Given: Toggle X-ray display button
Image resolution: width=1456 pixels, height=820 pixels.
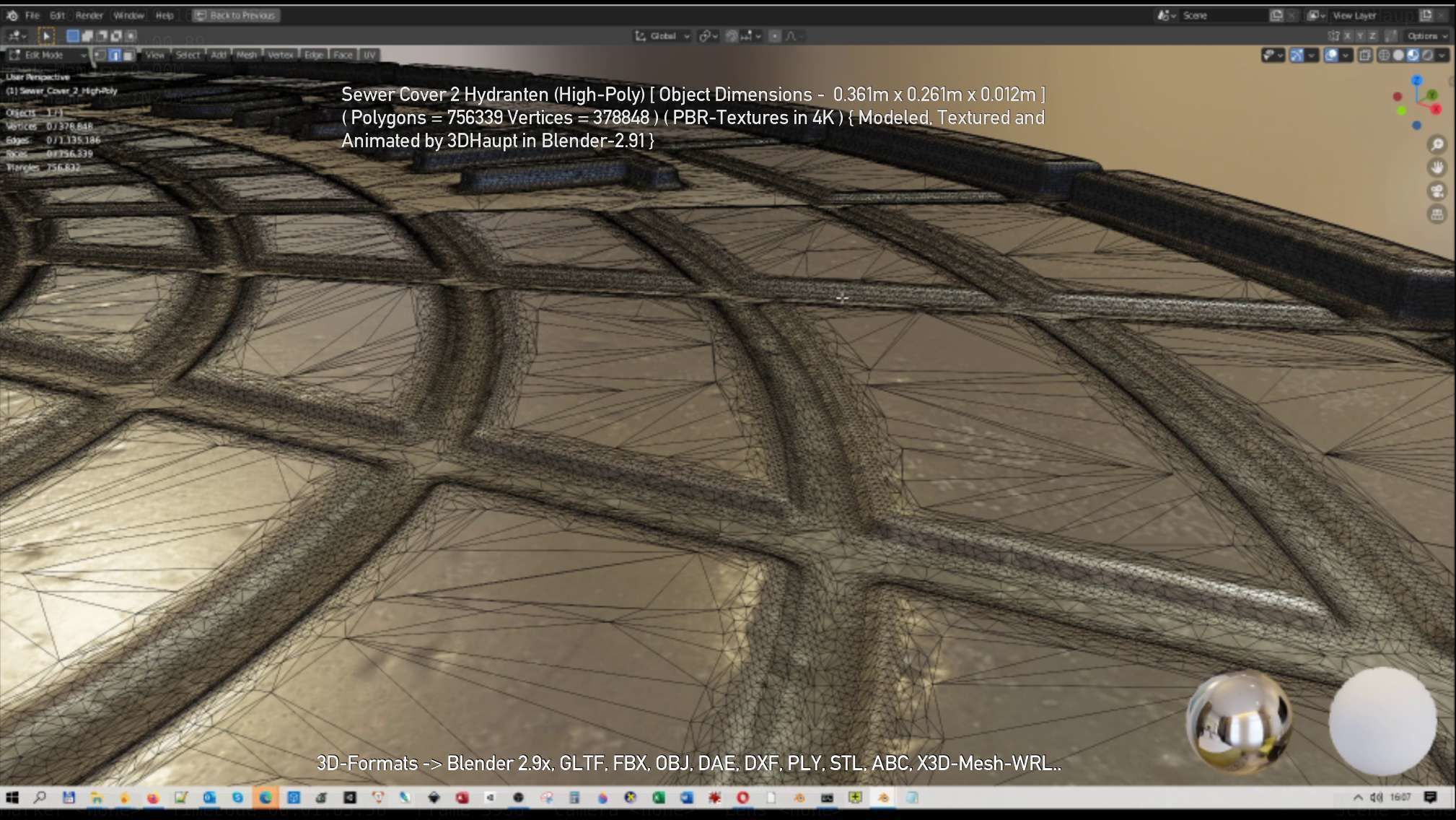Looking at the screenshot, I should [1364, 56].
